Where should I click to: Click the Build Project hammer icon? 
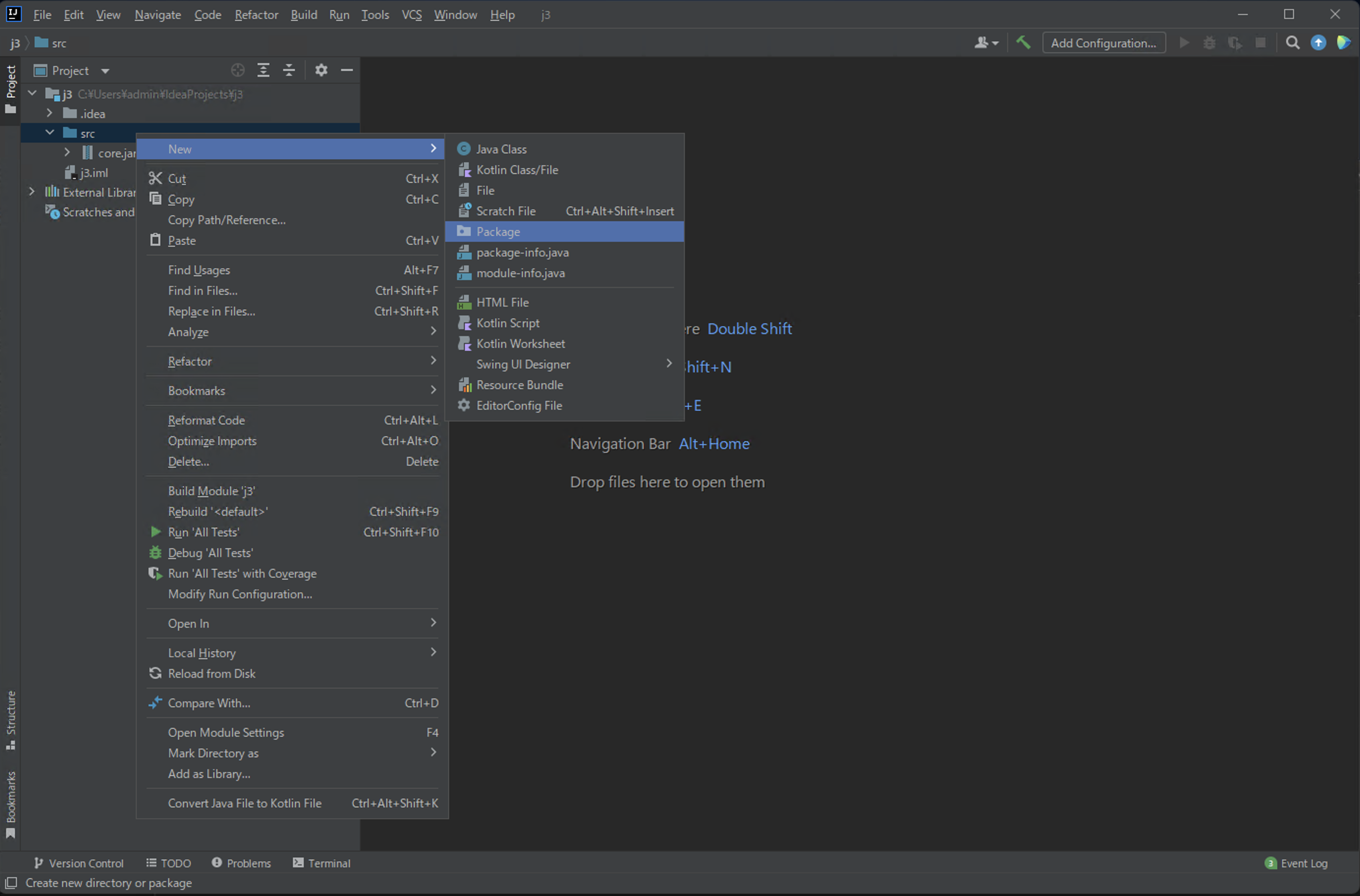1023,43
